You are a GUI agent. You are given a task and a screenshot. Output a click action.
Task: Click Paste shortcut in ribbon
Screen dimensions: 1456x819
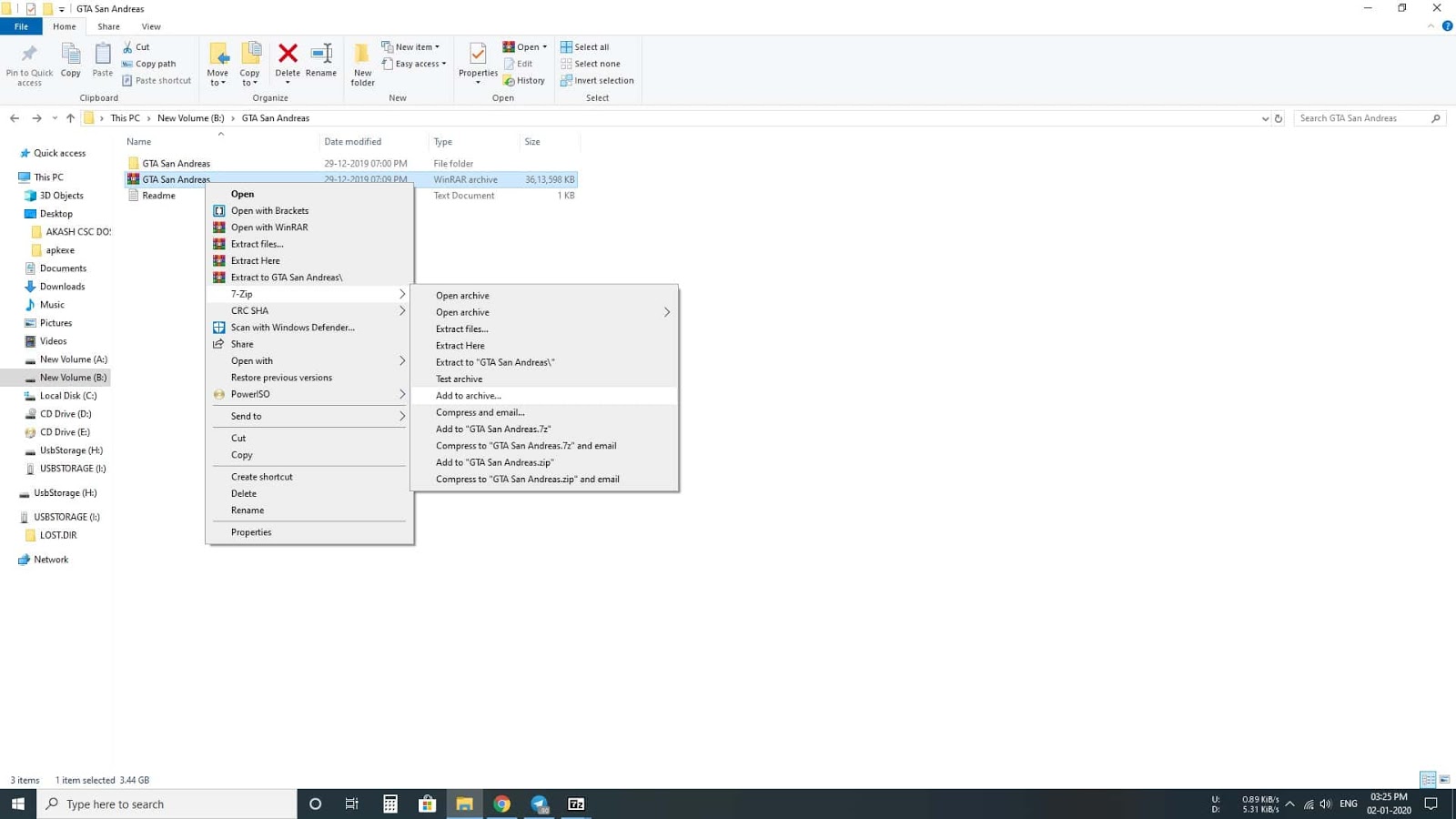(157, 80)
